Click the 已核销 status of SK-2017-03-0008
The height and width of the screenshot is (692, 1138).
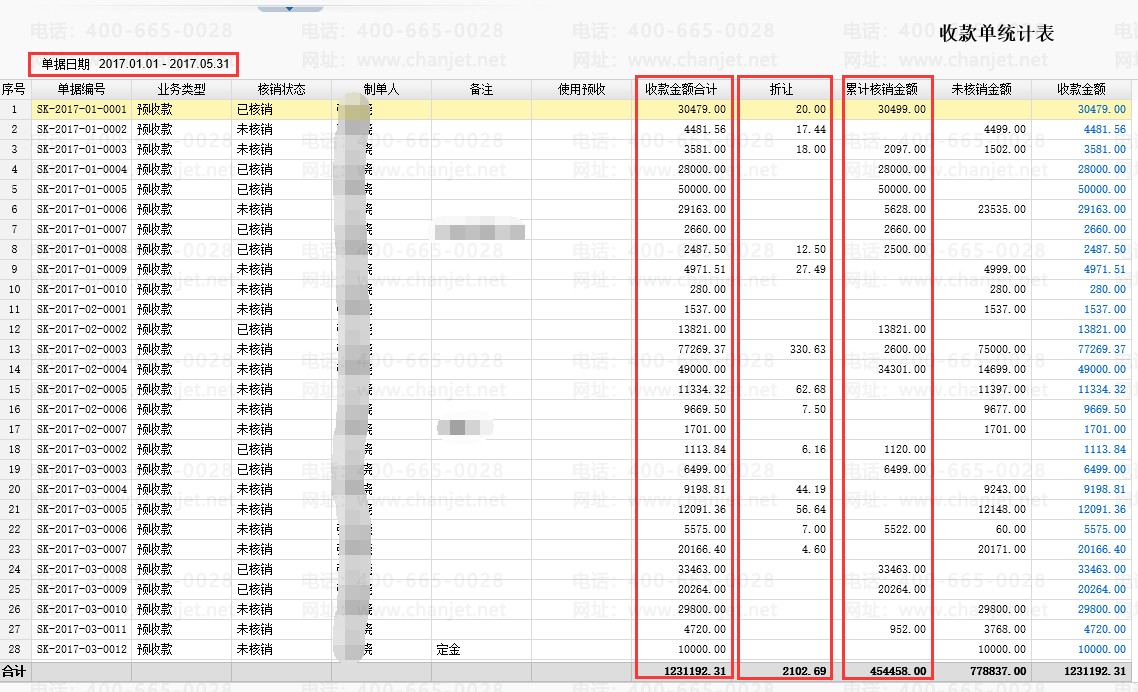tap(255, 569)
